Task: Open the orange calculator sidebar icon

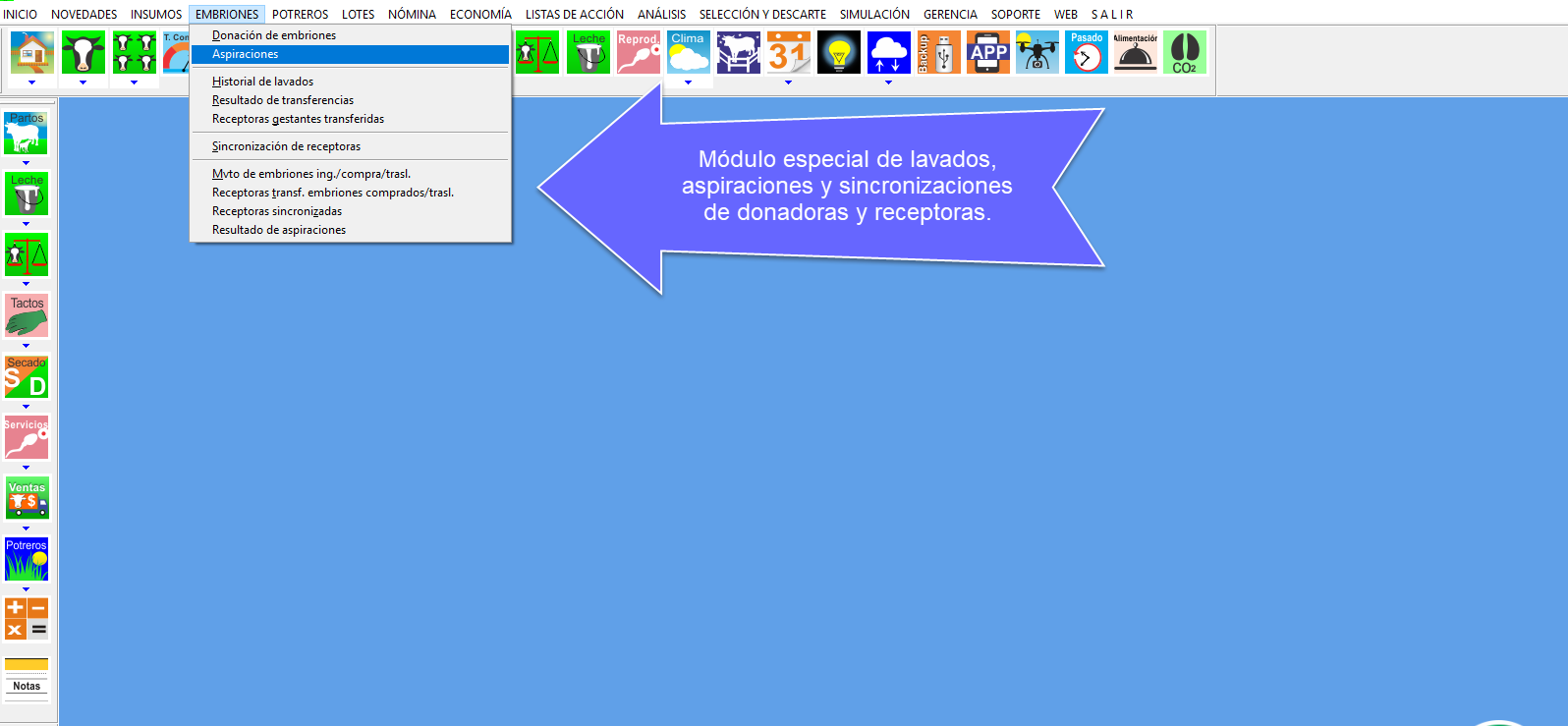Action: [27, 619]
